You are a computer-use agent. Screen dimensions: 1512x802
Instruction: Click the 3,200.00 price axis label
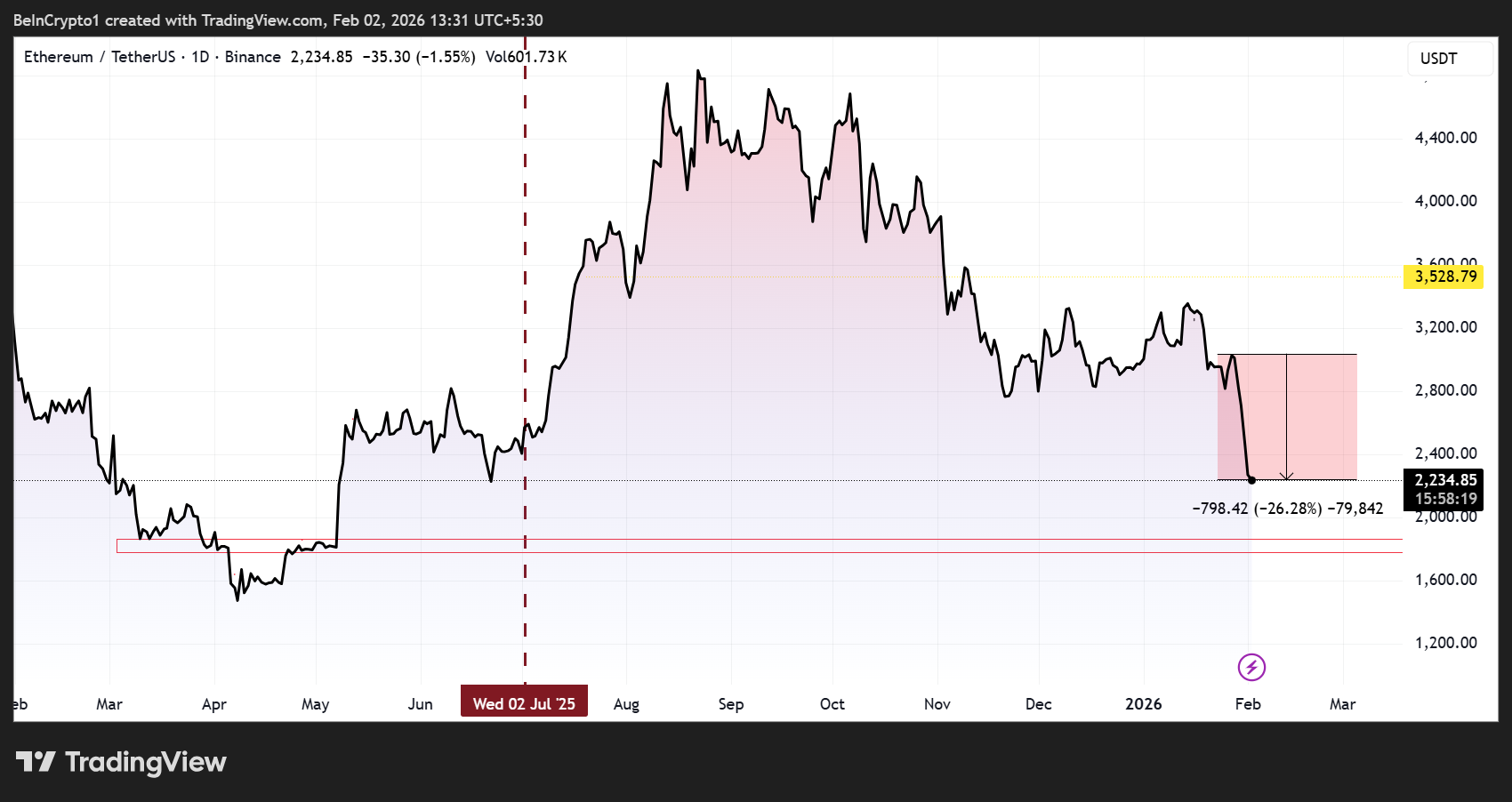pos(1445,327)
